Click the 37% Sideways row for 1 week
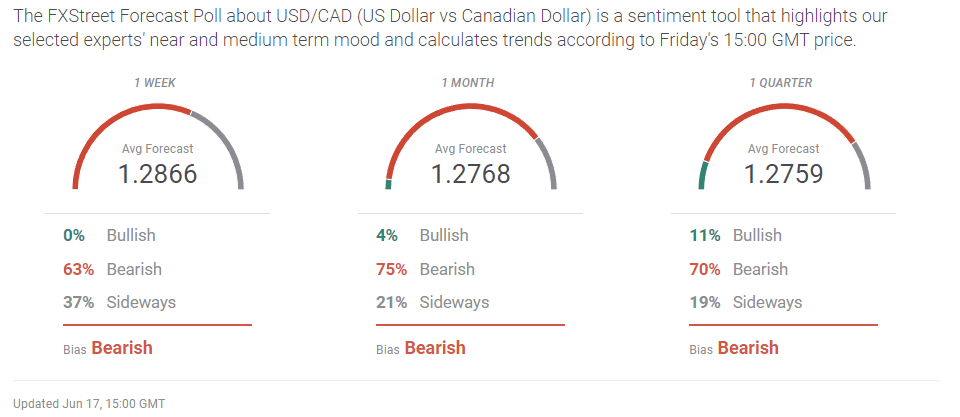Screen dimensions: 960x417 [x=119, y=302]
